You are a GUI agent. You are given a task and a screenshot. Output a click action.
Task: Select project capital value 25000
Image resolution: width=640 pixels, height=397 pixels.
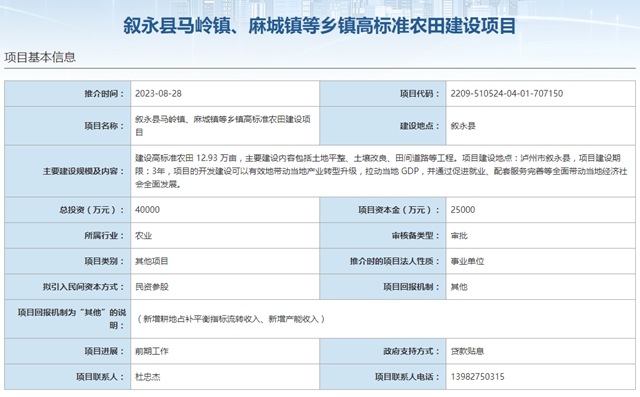pos(463,210)
